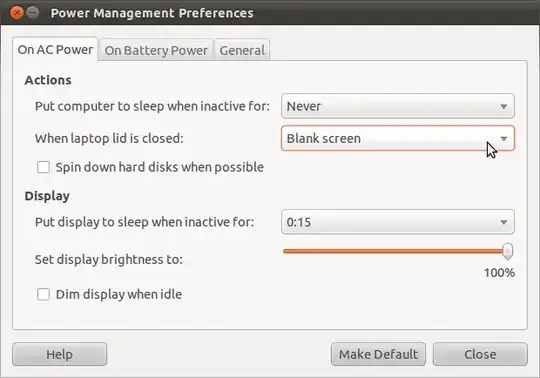Click the arrow on the Never sleep dropdown
540x378 pixels.
503,106
